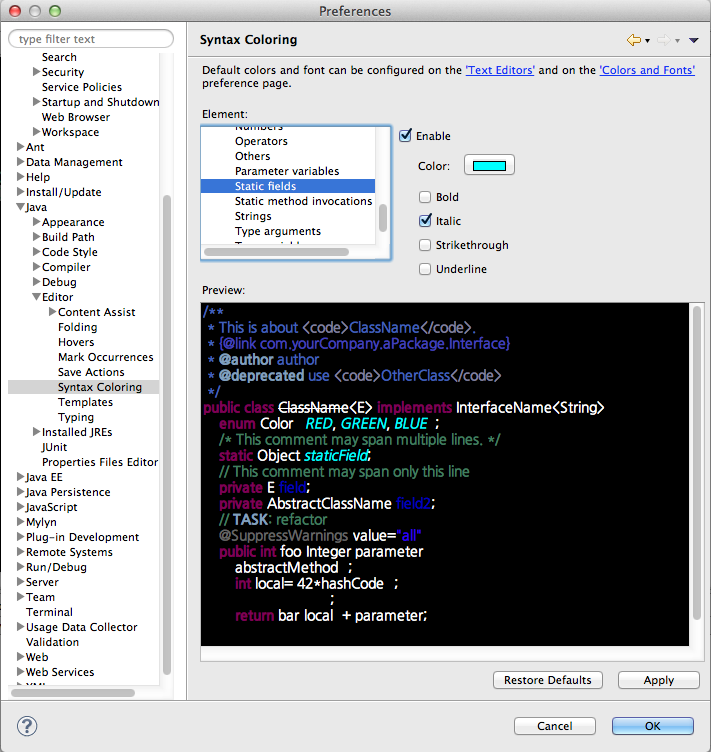Click the forward navigation arrow icon
Viewport: 711px width, 752px height.
point(664,40)
